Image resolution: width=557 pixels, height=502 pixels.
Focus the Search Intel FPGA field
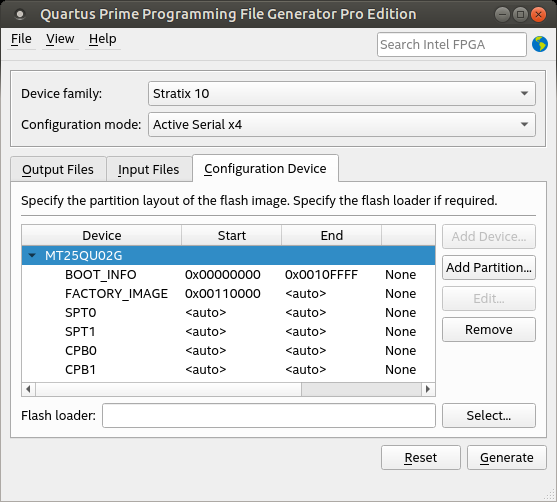click(x=451, y=44)
